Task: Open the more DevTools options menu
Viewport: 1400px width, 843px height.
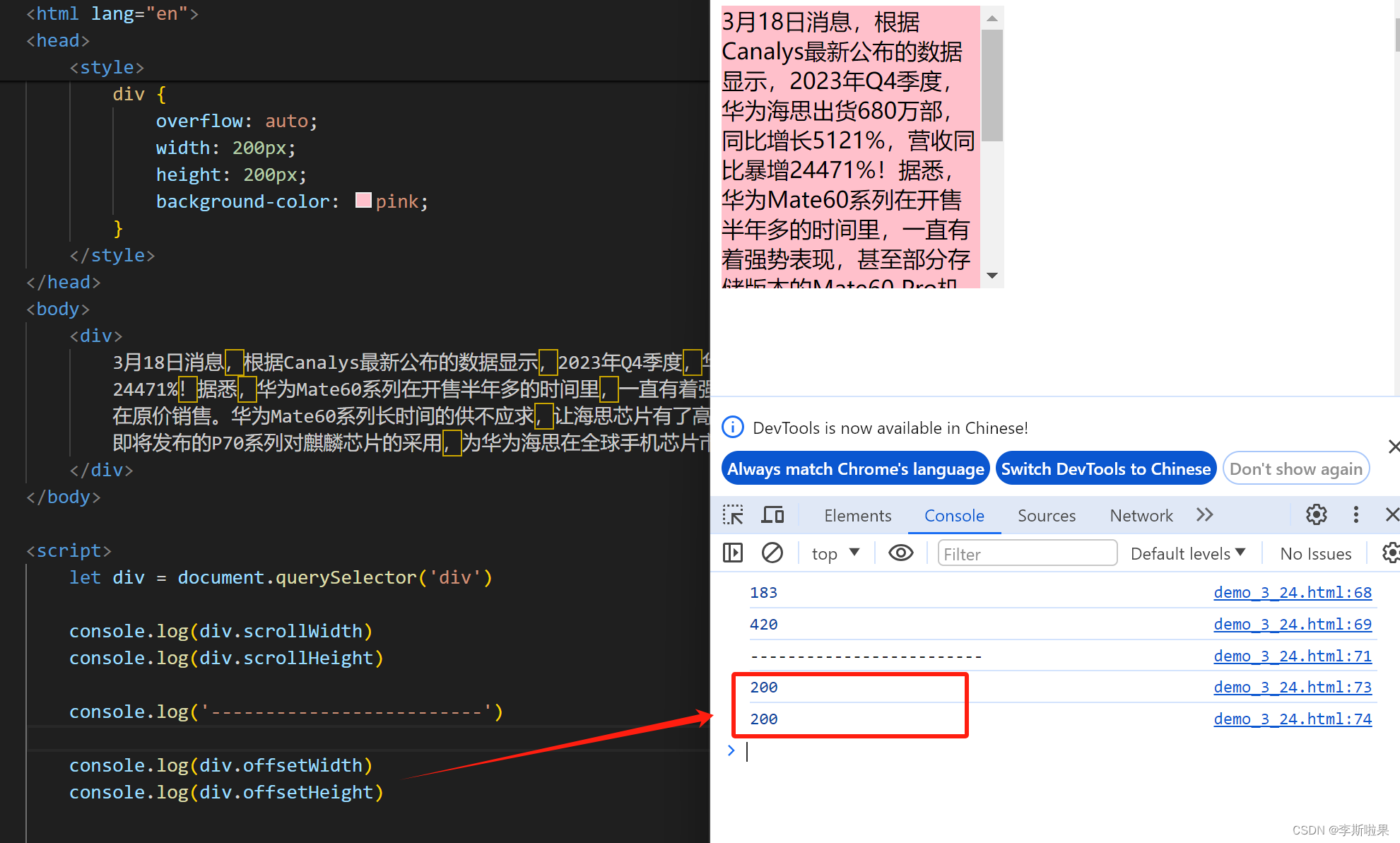Action: click(x=1355, y=514)
